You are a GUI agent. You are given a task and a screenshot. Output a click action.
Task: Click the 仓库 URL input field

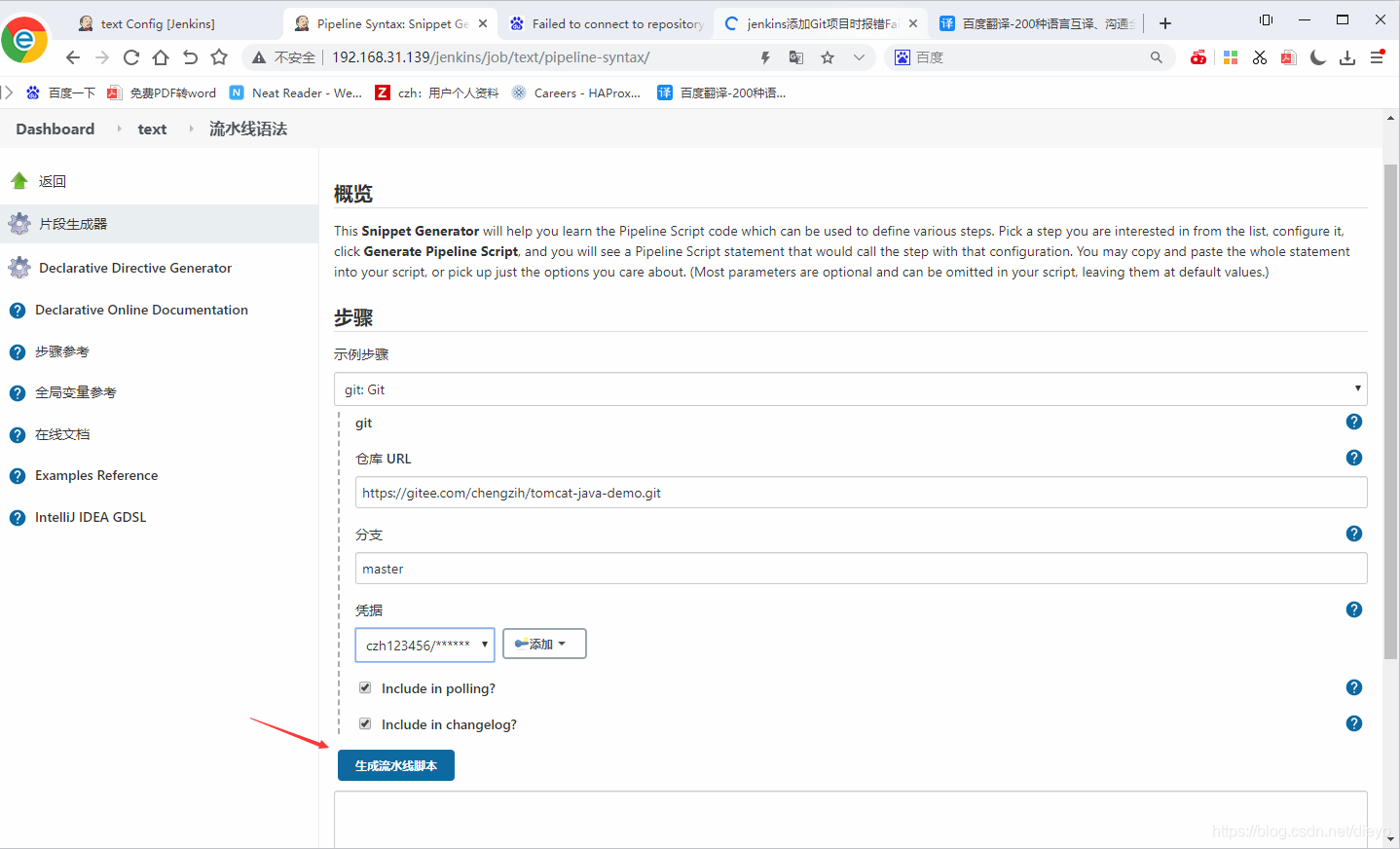tap(861, 493)
